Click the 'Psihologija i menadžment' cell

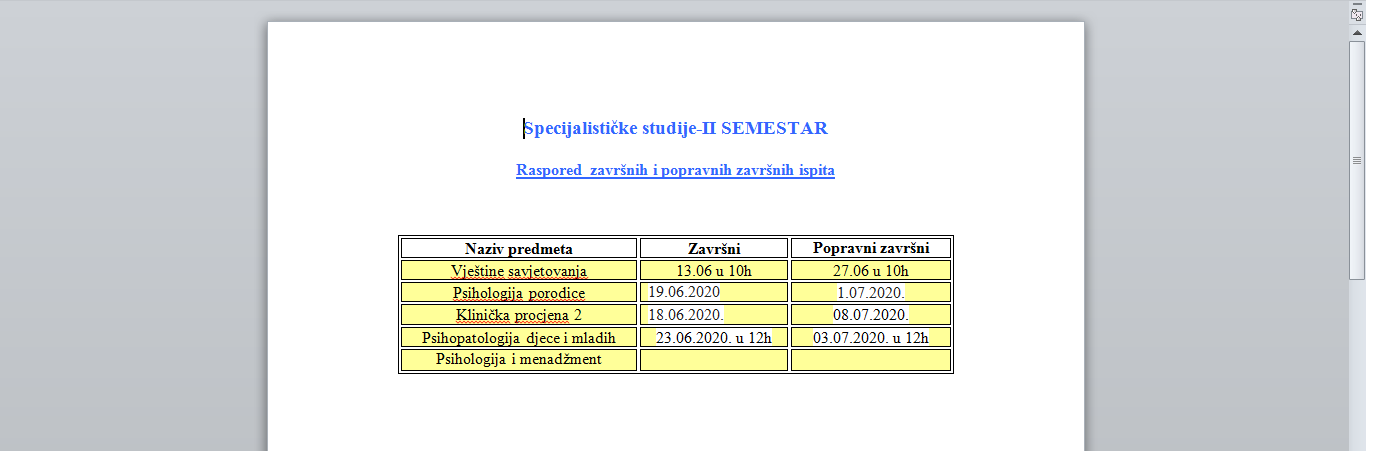point(519,359)
